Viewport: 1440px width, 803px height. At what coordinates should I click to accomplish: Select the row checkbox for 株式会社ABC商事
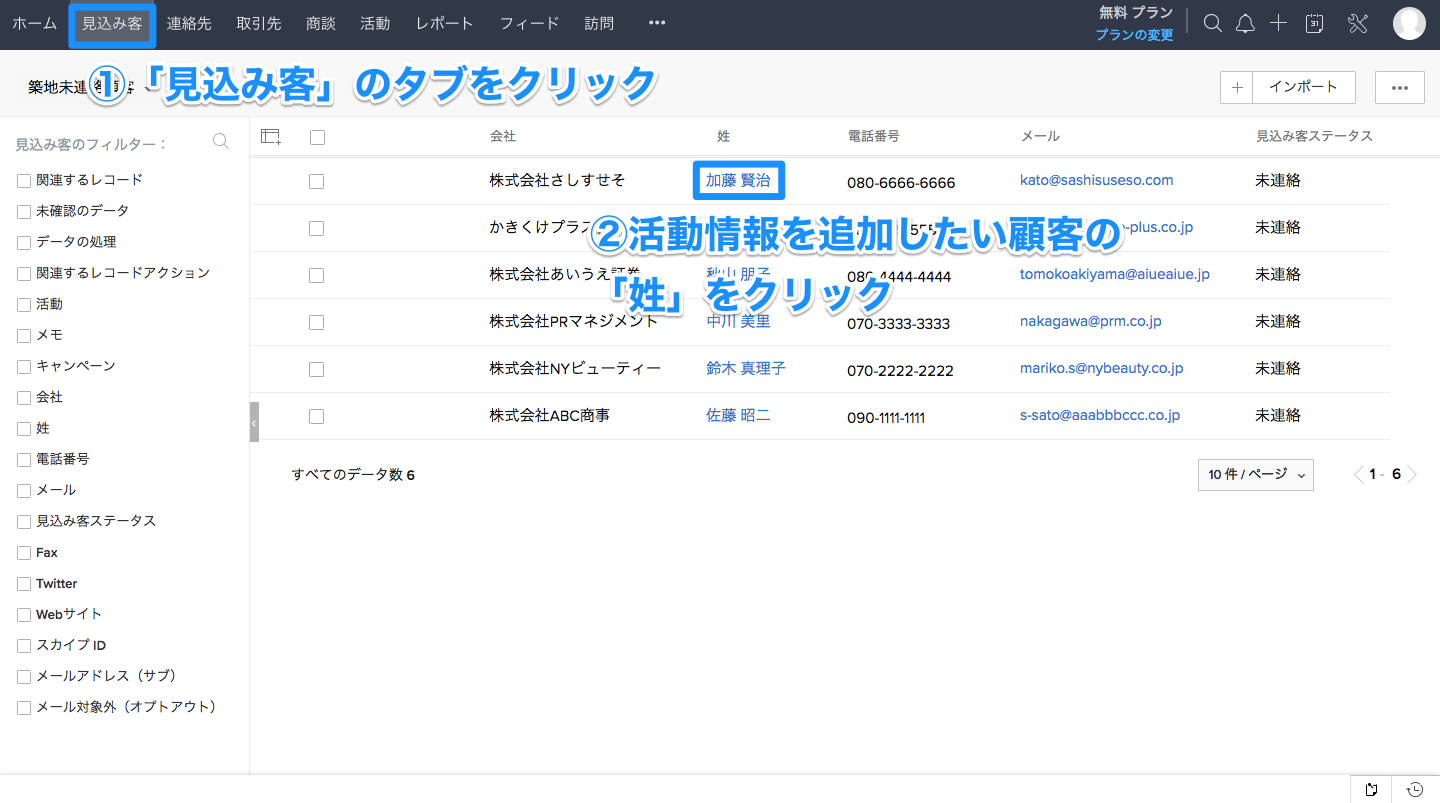[316, 416]
